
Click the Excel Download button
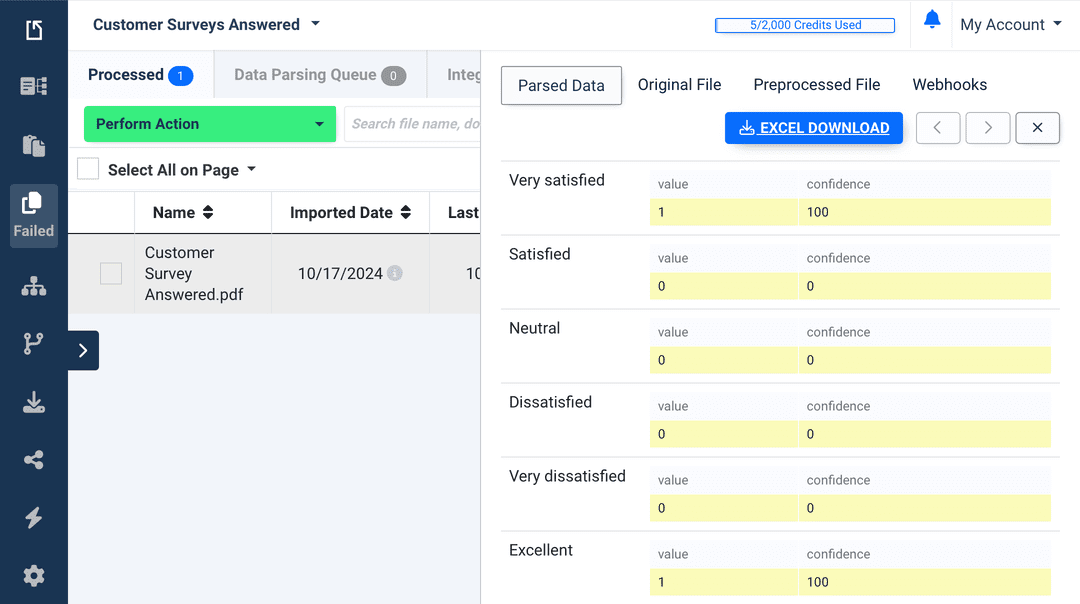(x=813, y=128)
